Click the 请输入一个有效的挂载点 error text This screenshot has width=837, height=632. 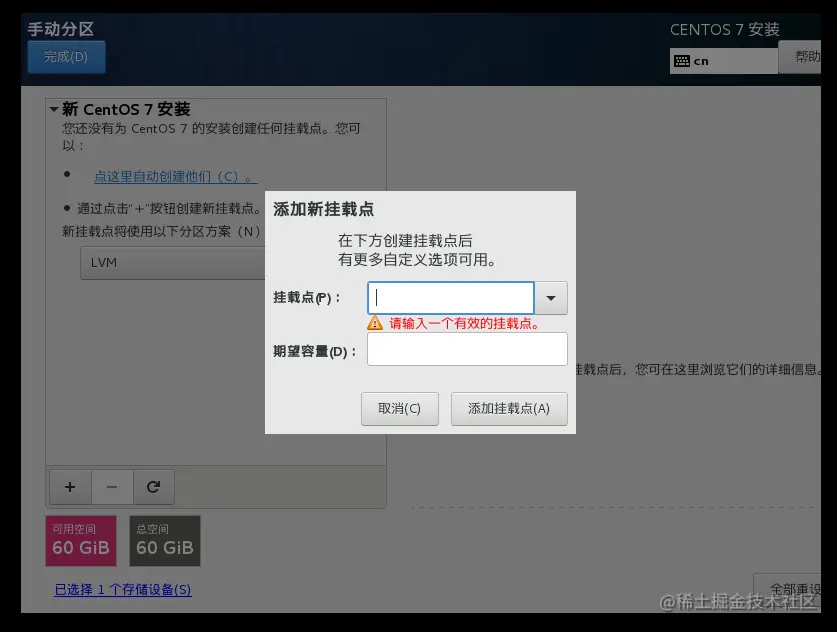click(465, 323)
